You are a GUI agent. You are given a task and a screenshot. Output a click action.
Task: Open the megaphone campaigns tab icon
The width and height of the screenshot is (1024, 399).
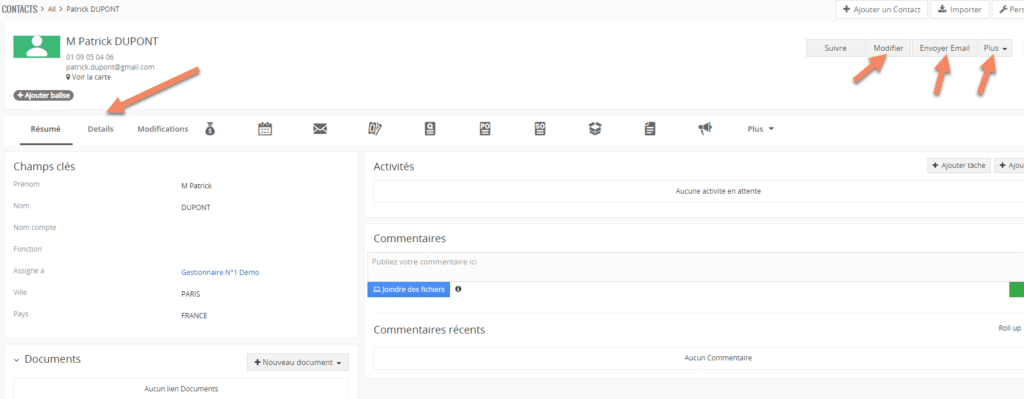click(704, 129)
